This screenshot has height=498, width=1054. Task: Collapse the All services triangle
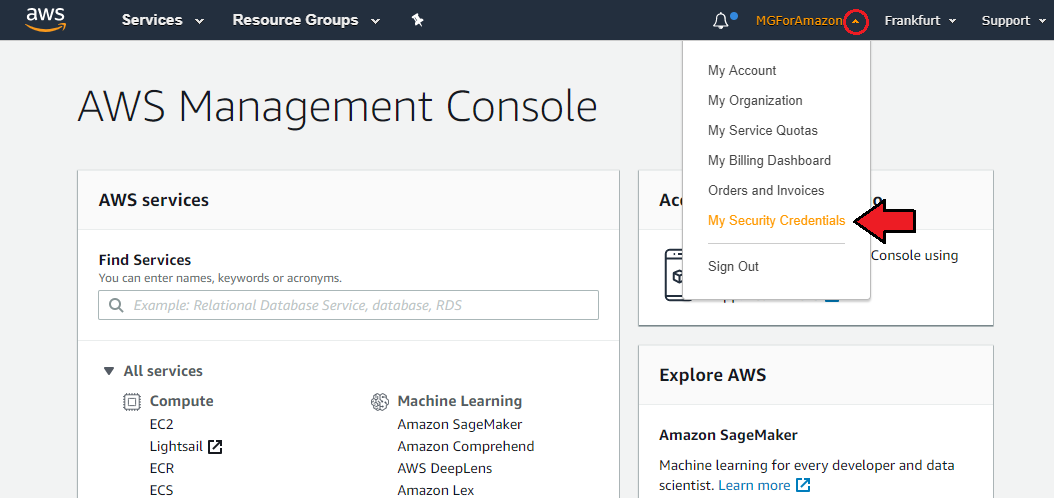(109, 371)
